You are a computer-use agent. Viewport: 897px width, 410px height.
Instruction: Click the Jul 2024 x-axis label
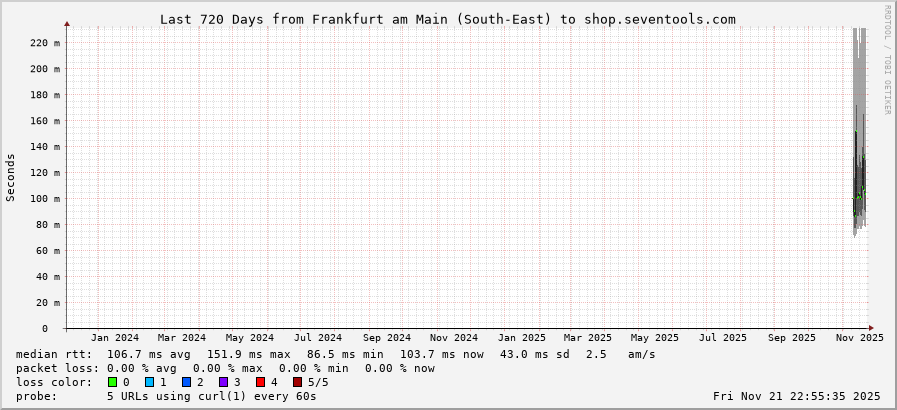(x=318, y=338)
